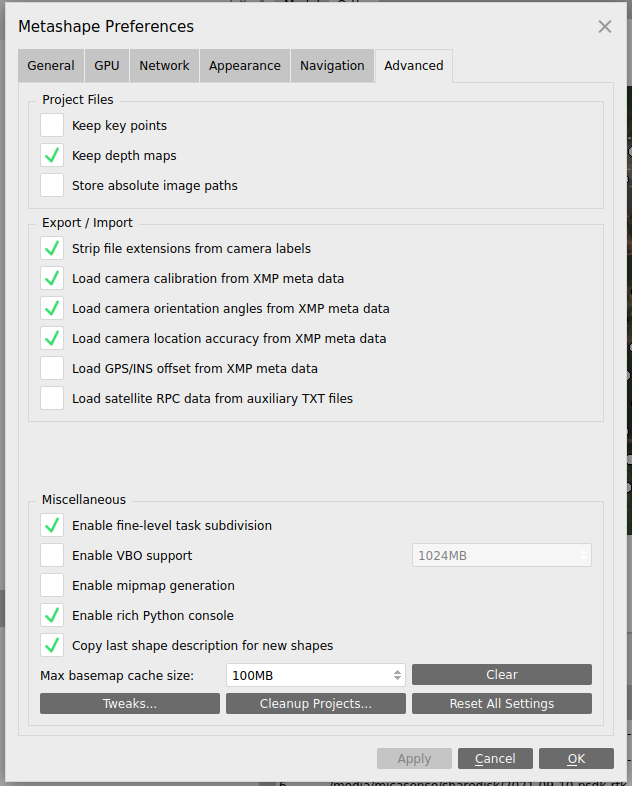Open the Navigation tab
This screenshot has height=786, width=632.
(x=332, y=66)
